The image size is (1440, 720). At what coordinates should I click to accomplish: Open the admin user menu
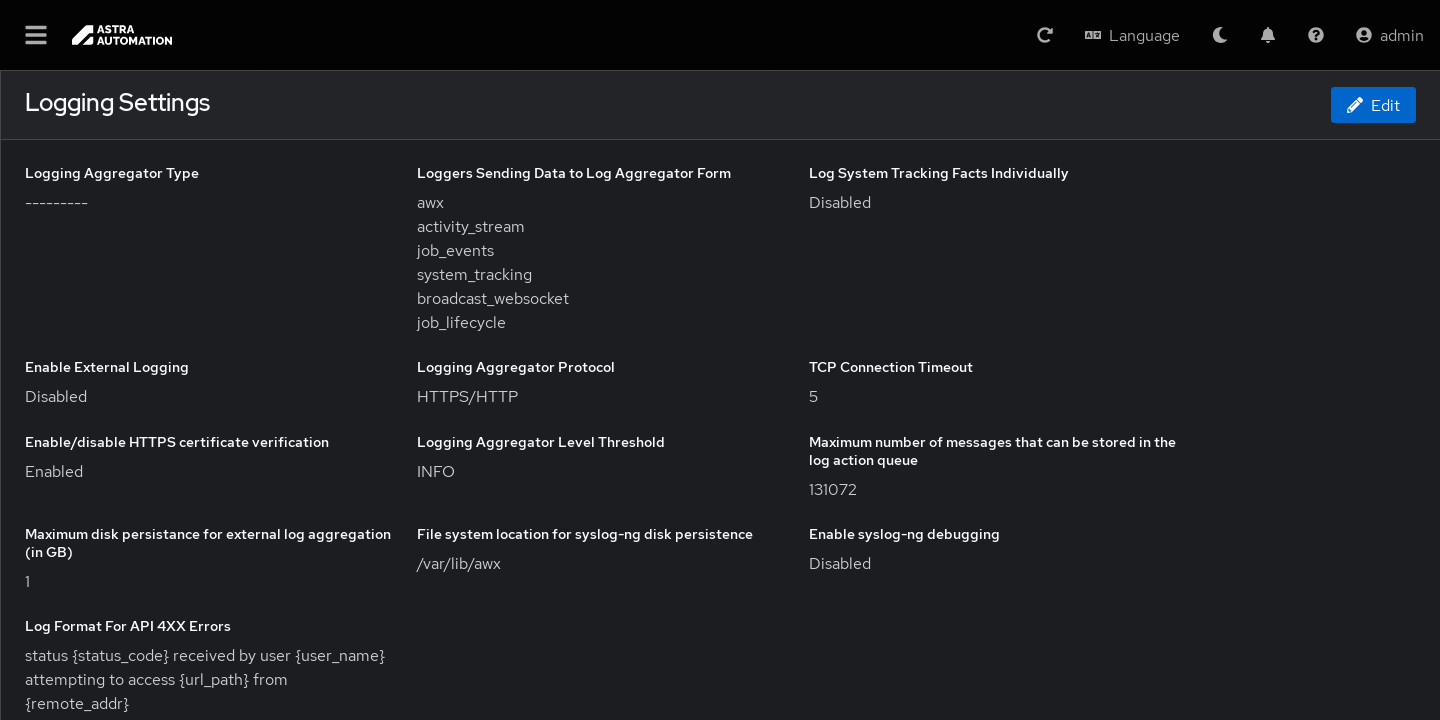[x=1389, y=35]
